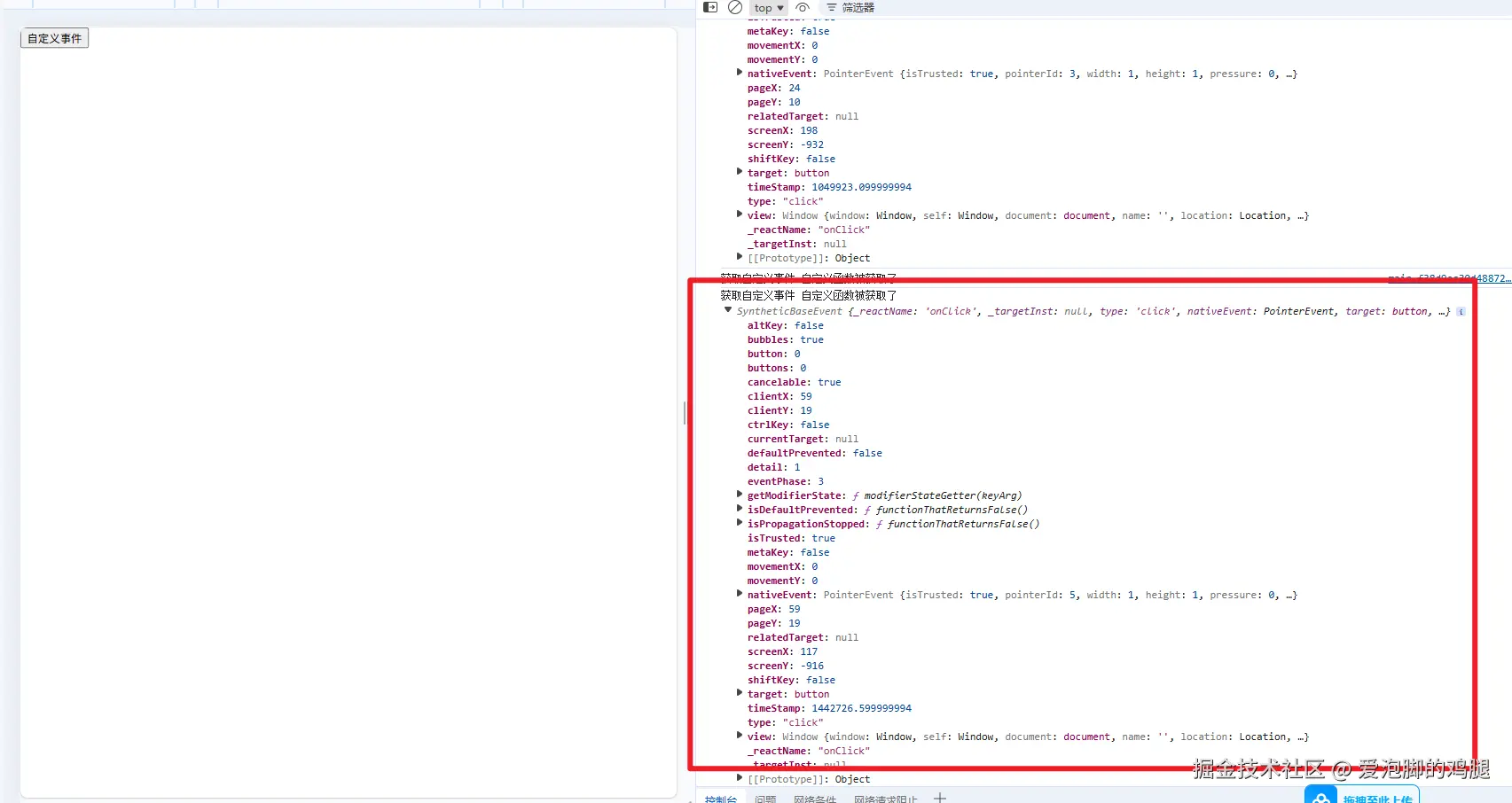
Task: Select the isTrusted: true line
Action: [x=791, y=538]
